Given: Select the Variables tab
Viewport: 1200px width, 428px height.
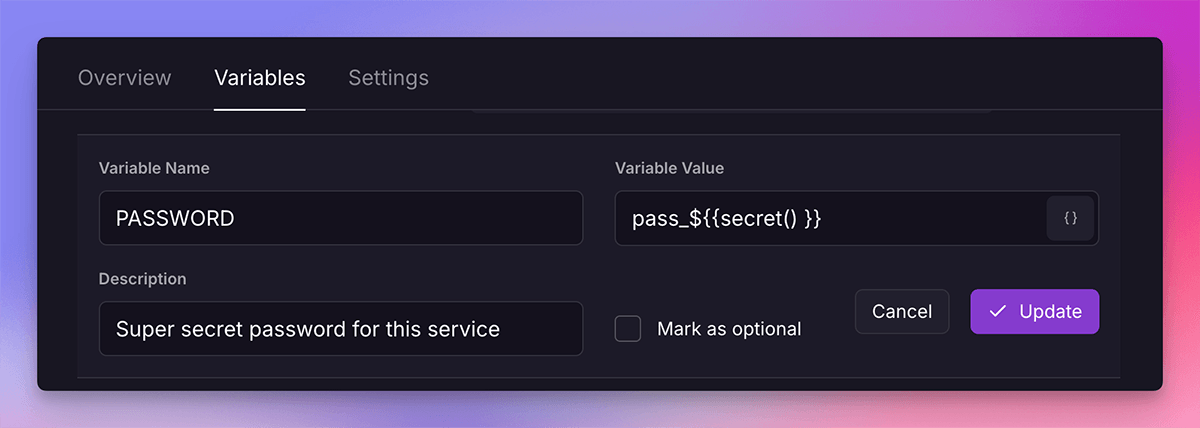Looking at the screenshot, I should 260,78.
